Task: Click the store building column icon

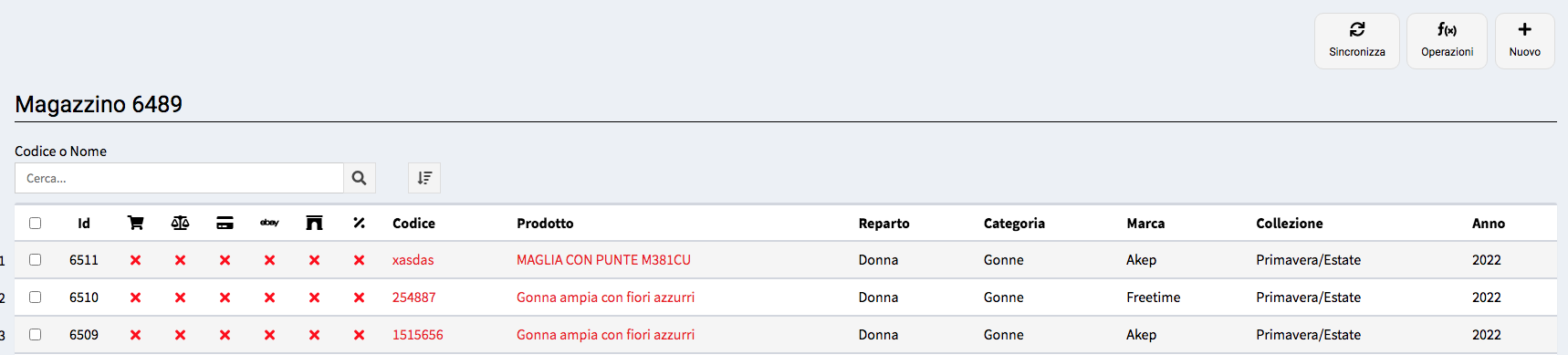Action: tap(314, 223)
